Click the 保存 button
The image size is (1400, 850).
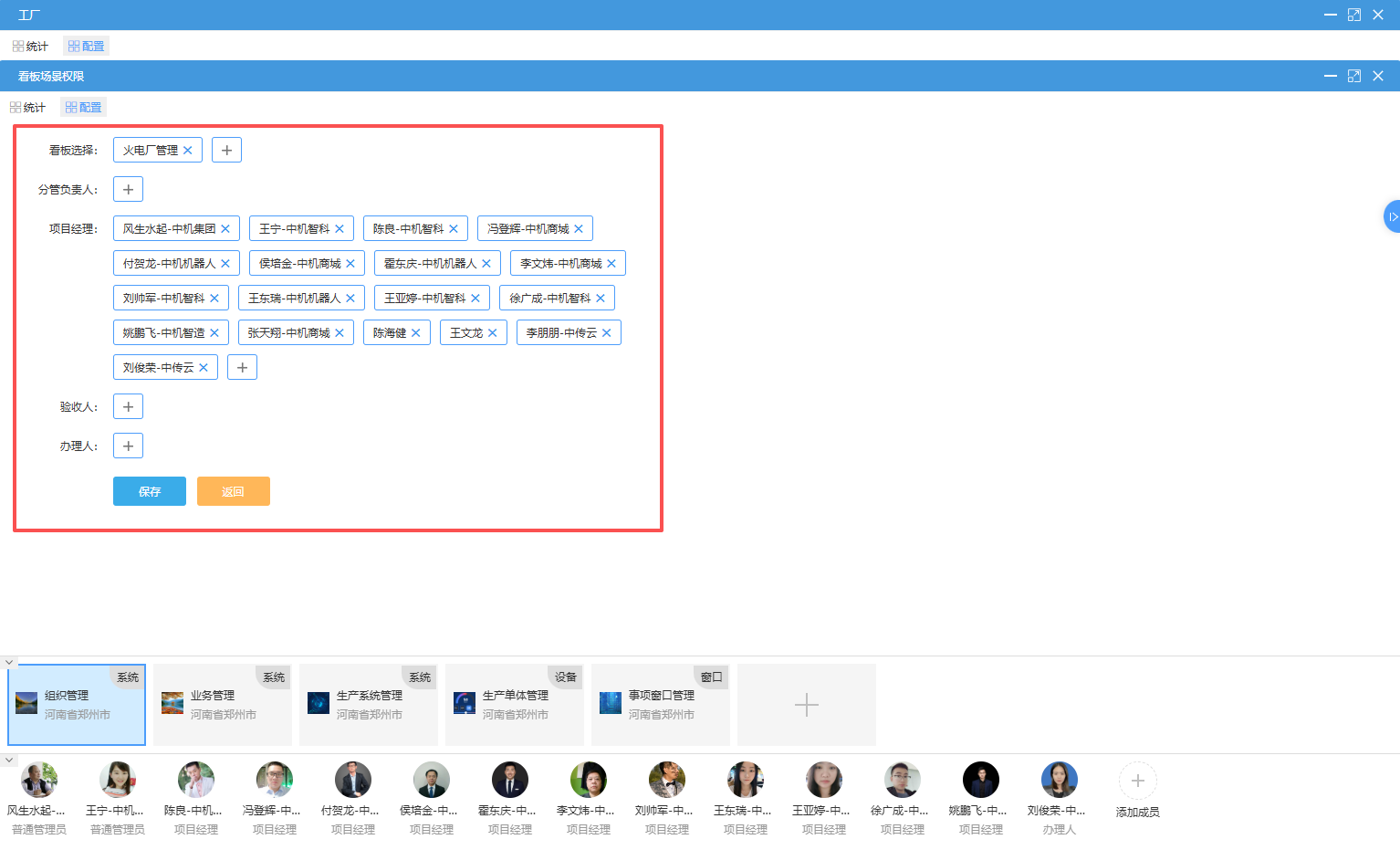pos(150,491)
